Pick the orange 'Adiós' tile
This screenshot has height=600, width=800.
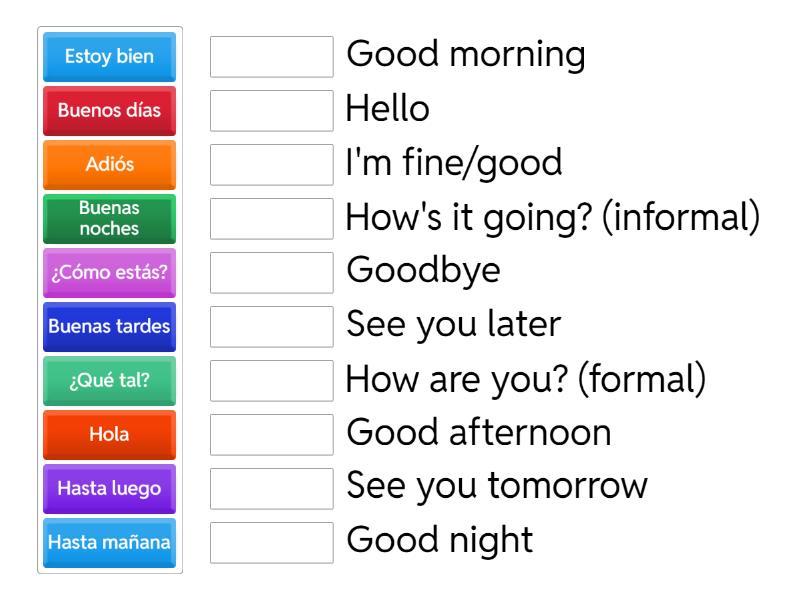(x=110, y=165)
